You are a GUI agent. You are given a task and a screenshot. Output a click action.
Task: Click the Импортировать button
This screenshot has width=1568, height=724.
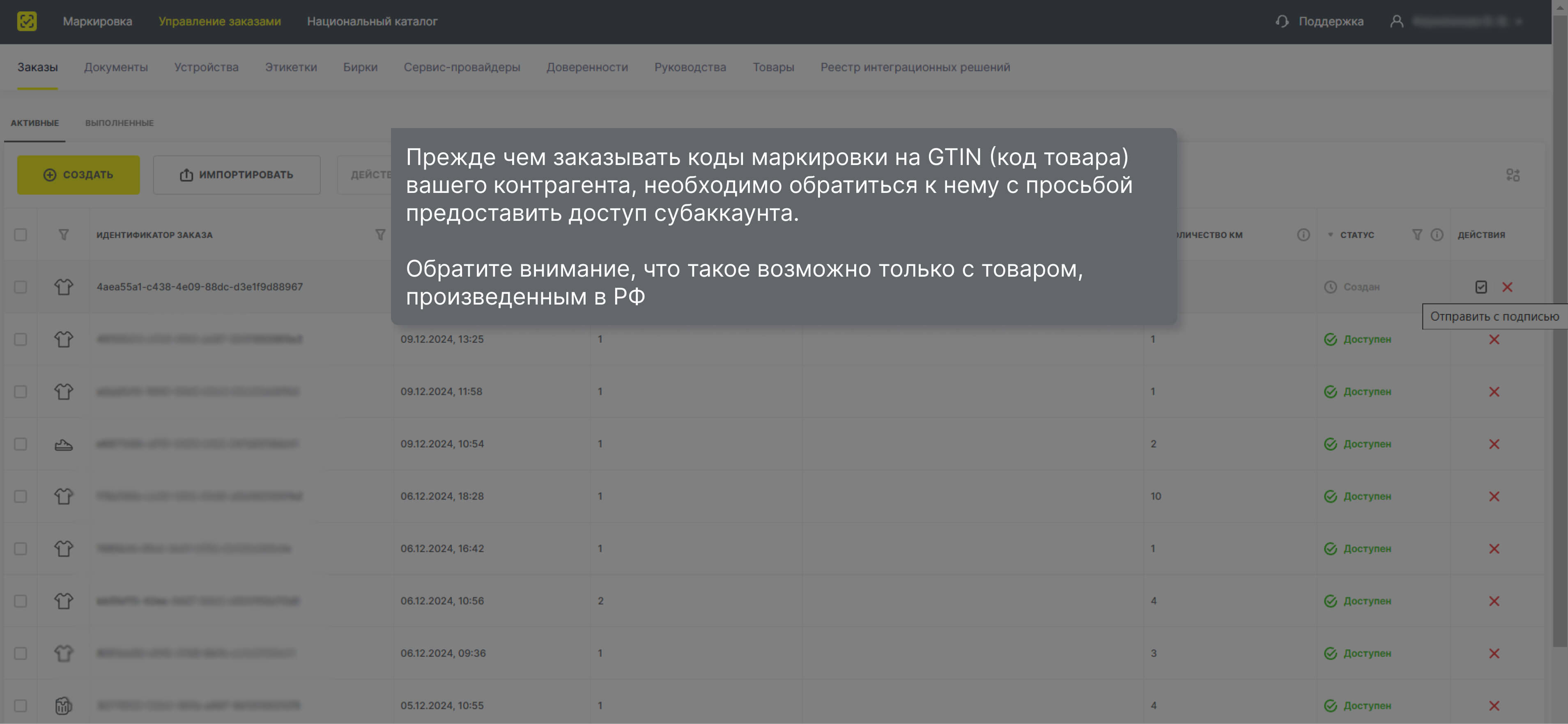pos(236,175)
